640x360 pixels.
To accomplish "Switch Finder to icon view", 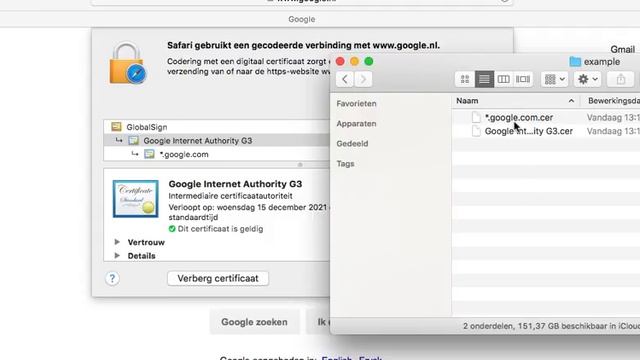I will click(x=465, y=79).
